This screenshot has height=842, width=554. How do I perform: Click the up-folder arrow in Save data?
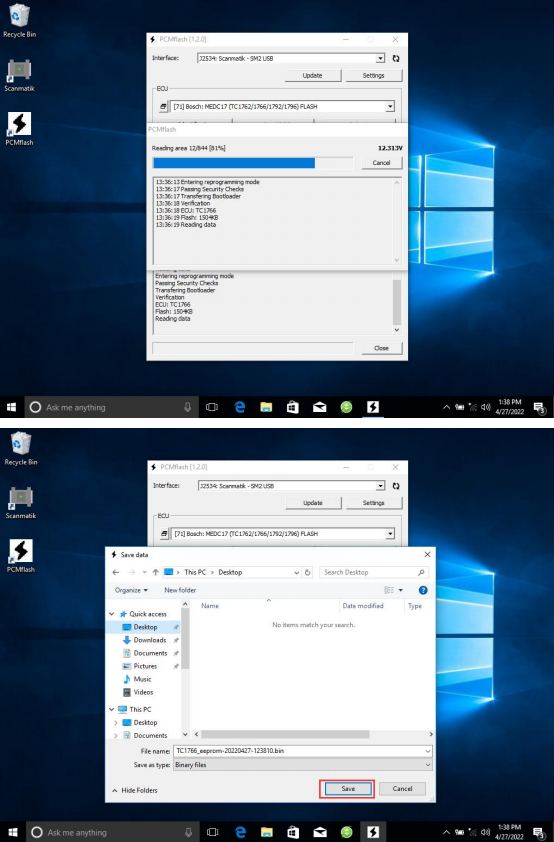click(156, 572)
